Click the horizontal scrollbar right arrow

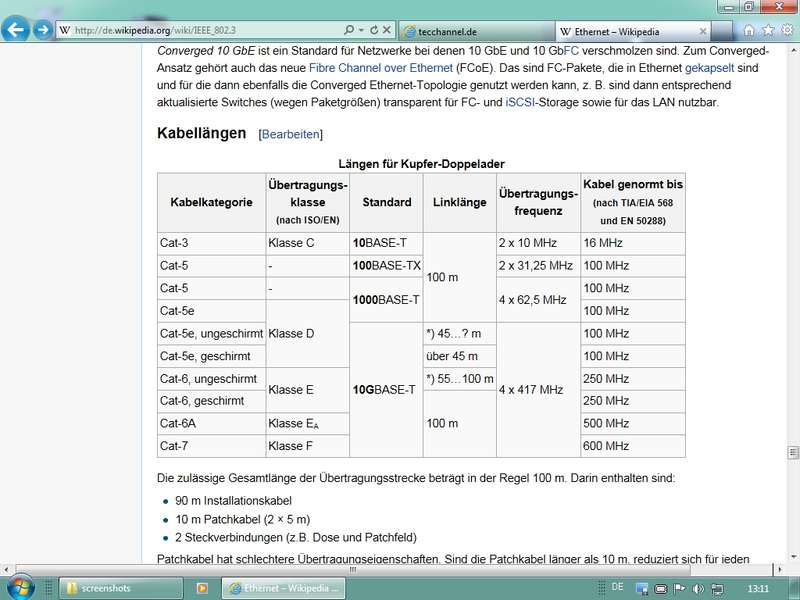tap(779, 569)
